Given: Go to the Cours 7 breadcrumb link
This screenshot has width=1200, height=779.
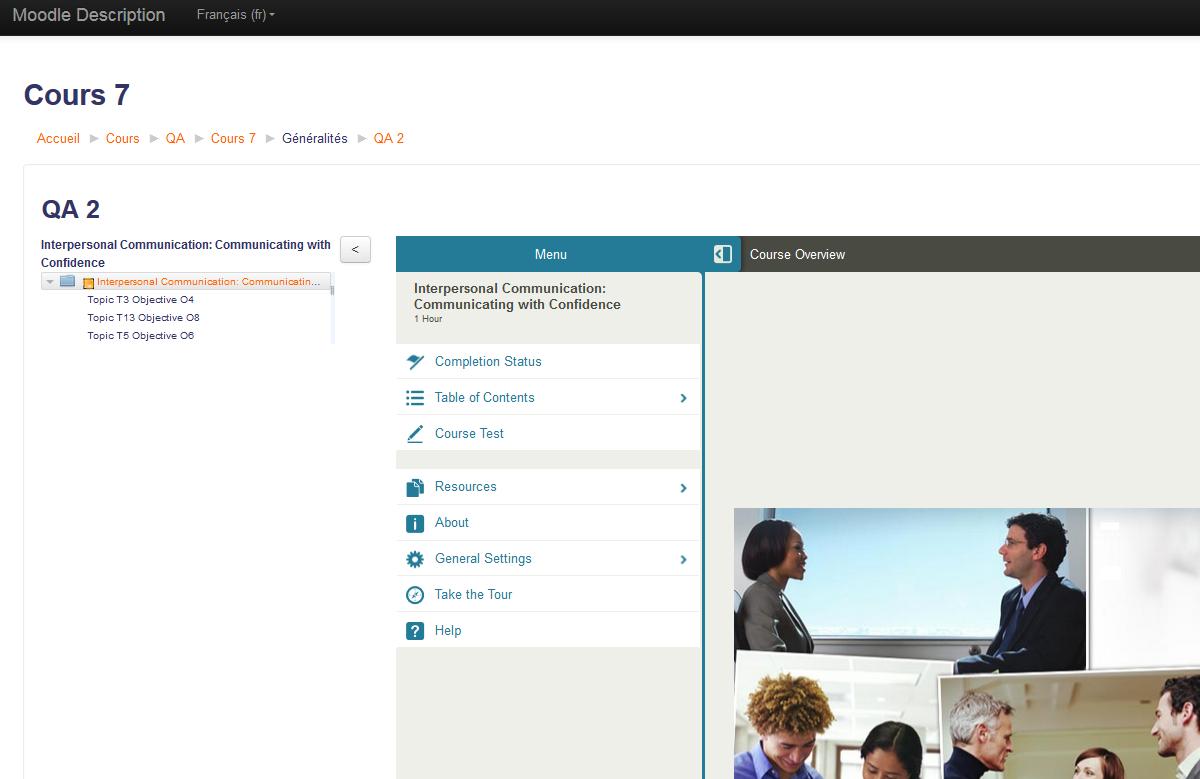Looking at the screenshot, I should click(233, 138).
